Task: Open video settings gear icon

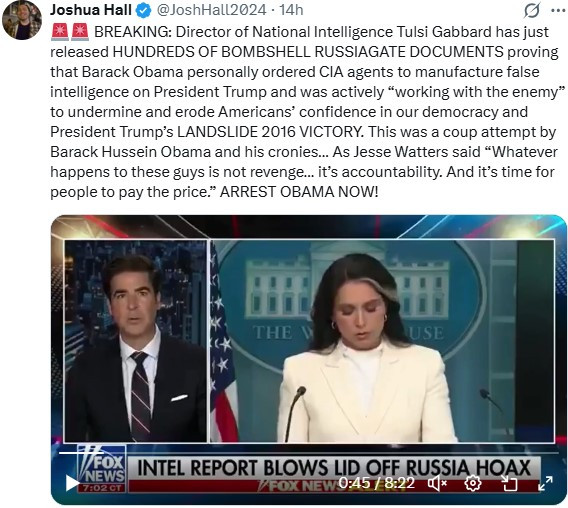Action: click(x=472, y=483)
